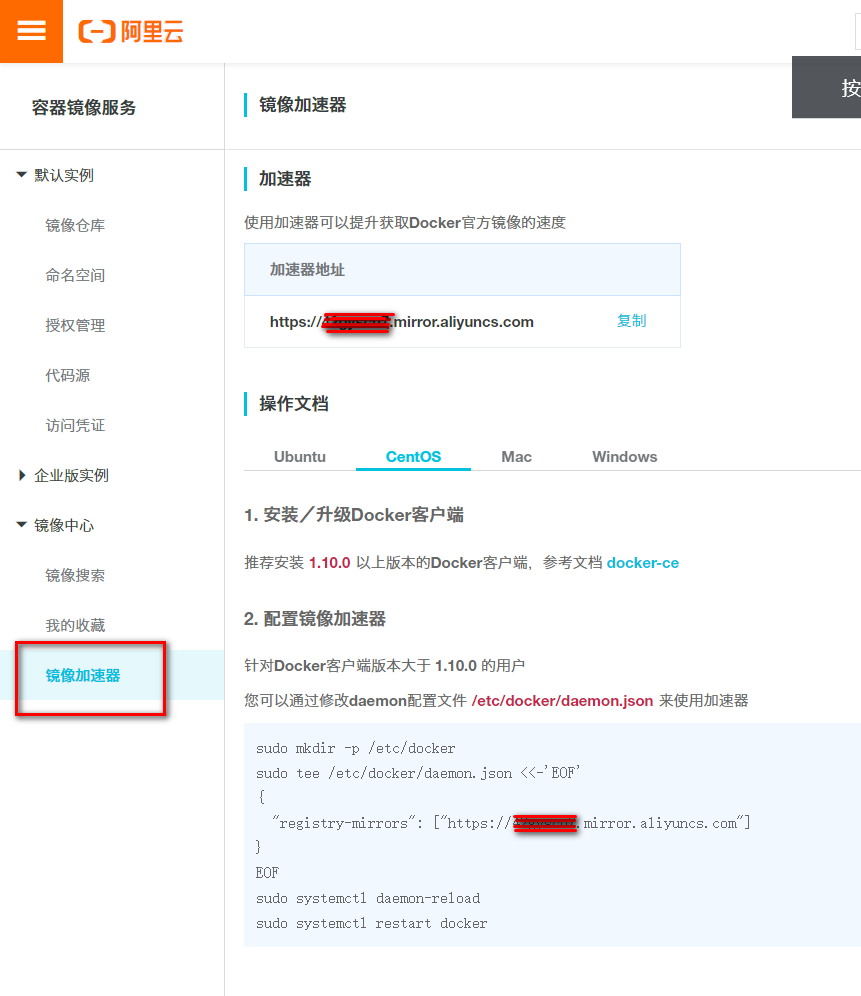
Task: Click the 'sudo systemctl restart docker' line
Action: [372, 923]
